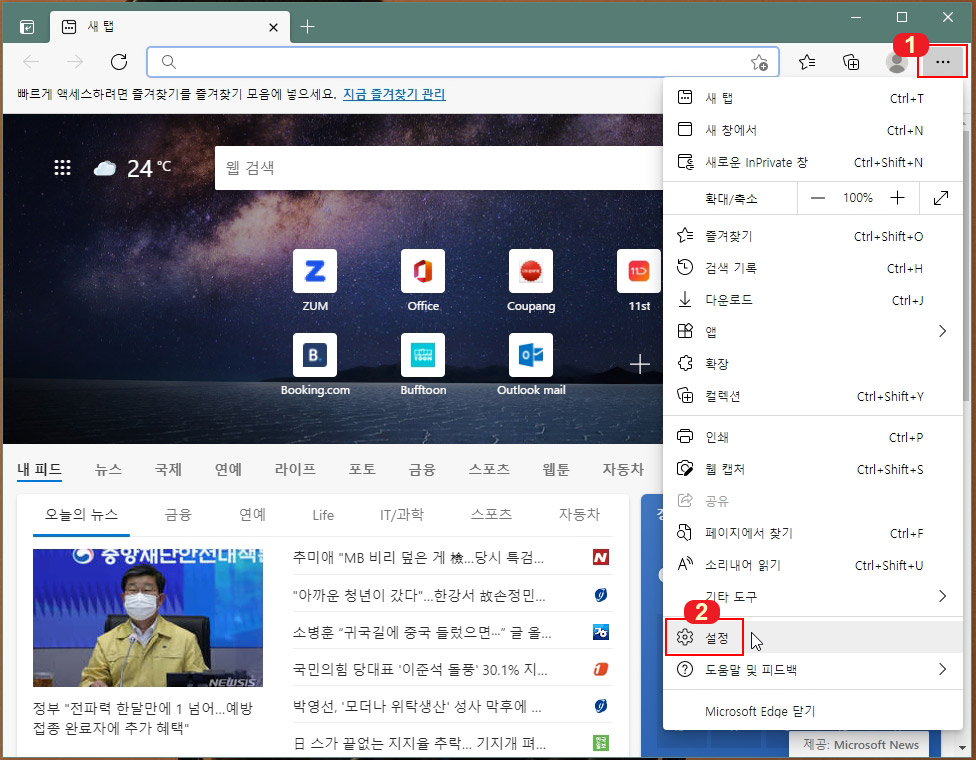Click inside the 웹 검색 search box
The height and width of the screenshot is (760, 976).
coord(450,166)
